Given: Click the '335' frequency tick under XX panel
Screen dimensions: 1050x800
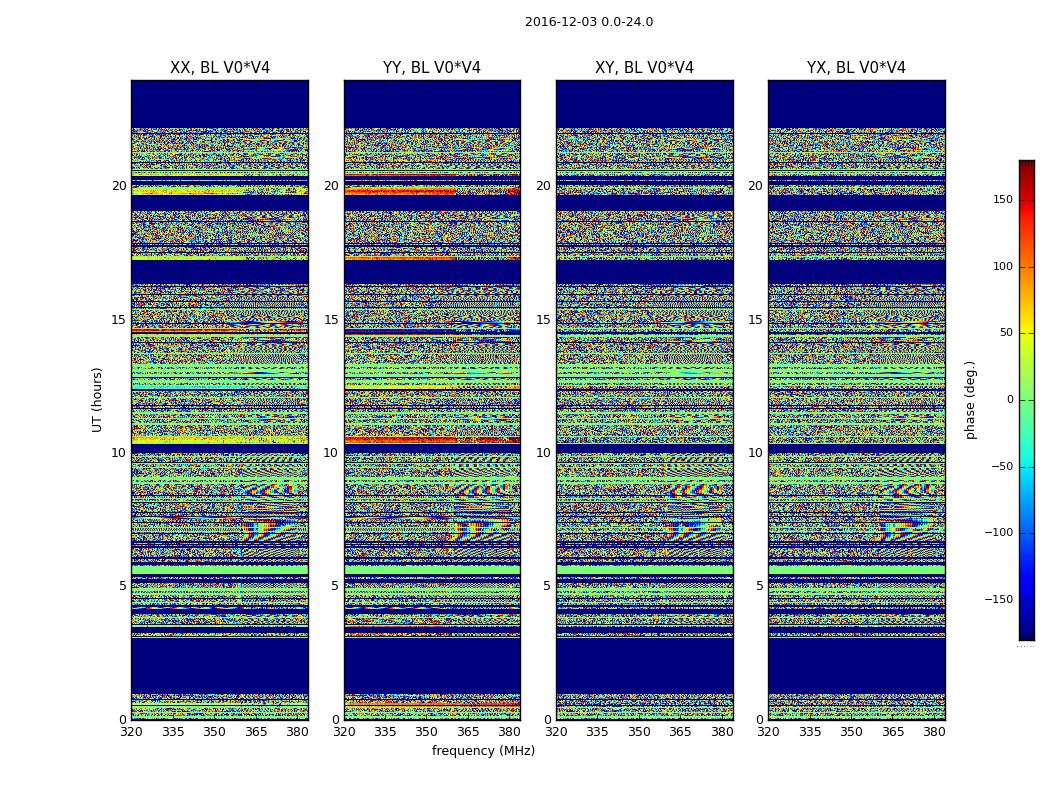Looking at the screenshot, I should coord(173,732).
